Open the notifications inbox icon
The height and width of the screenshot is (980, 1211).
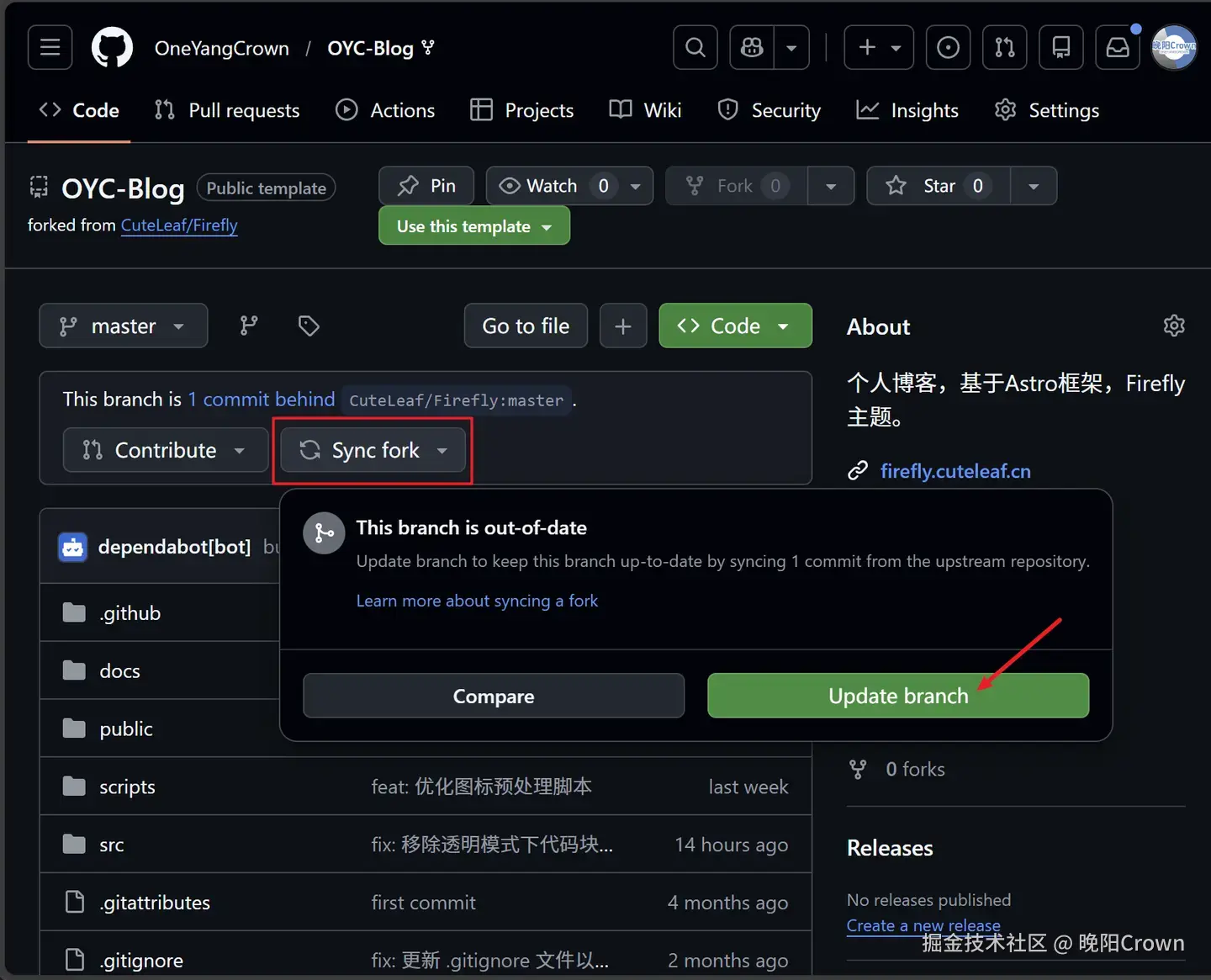(x=1118, y=47)
